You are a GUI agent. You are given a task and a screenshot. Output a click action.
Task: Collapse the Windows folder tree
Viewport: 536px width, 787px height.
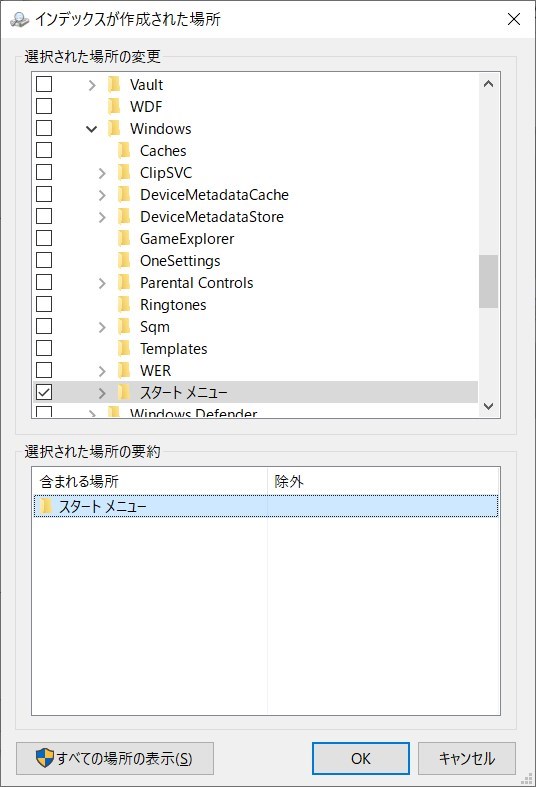(x=91, y=129)
